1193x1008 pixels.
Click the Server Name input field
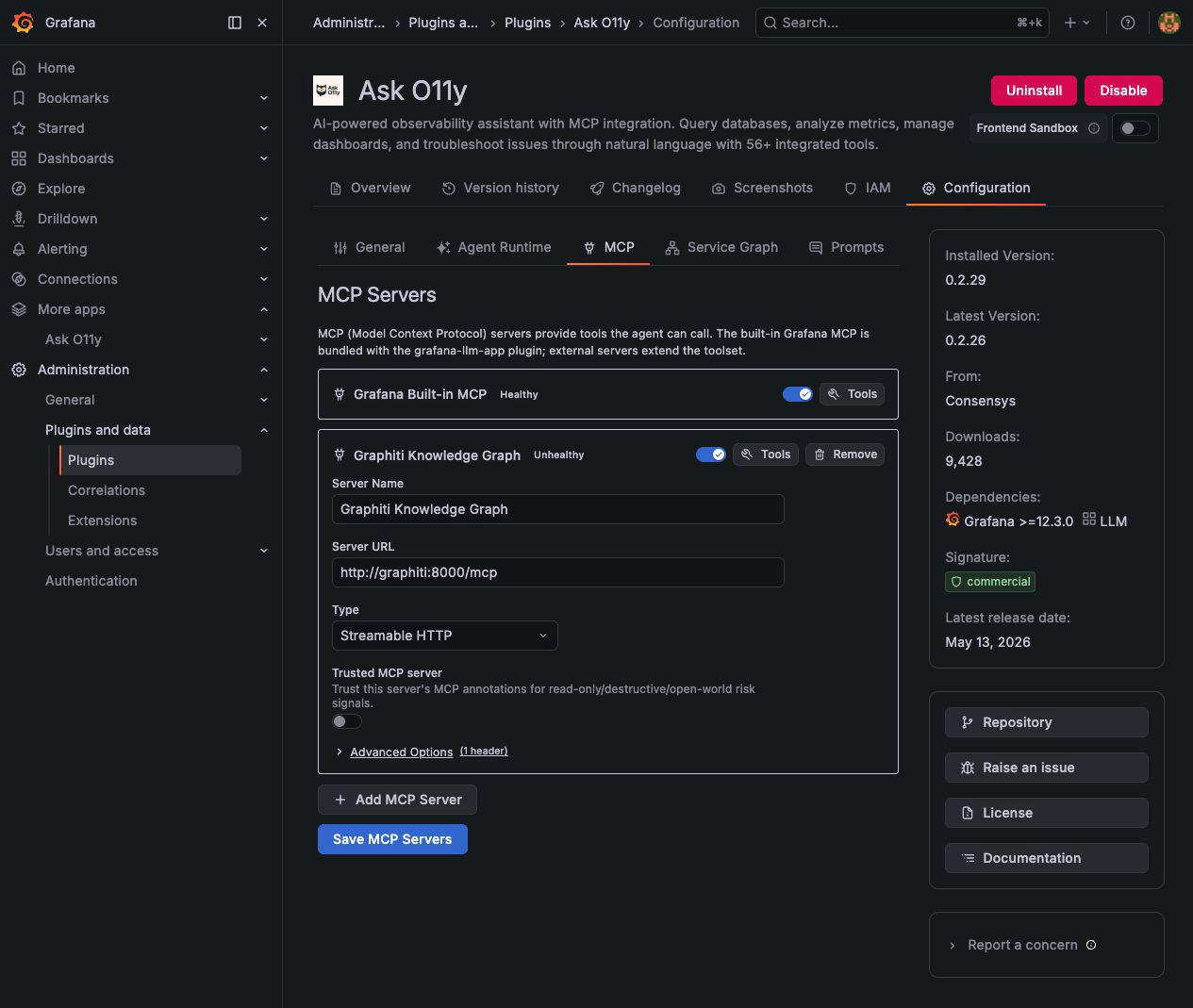pos(558,509)
